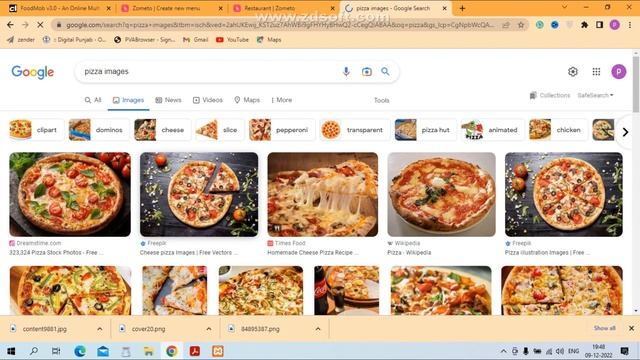Open the Google apps grid
The height and width of the screenshot is (360, 640).
click(596, 72)
